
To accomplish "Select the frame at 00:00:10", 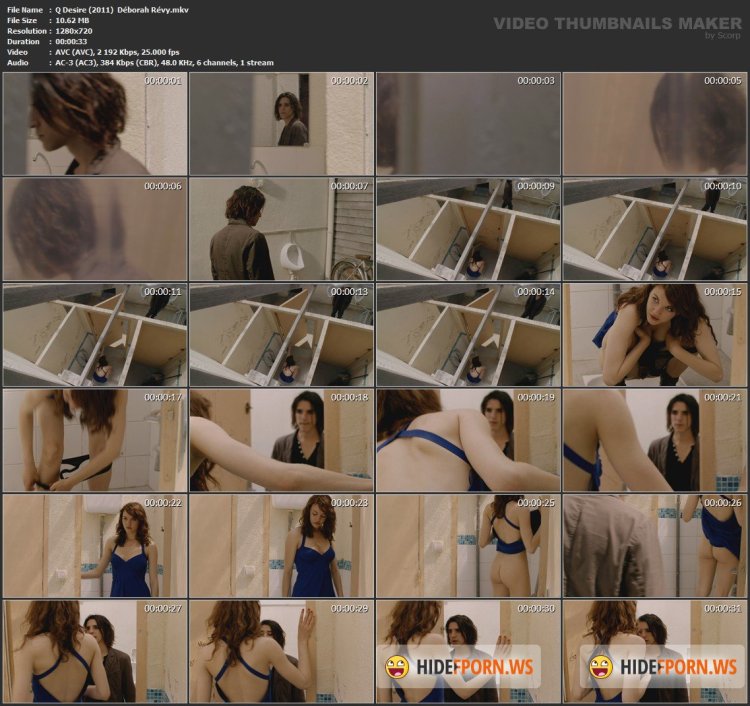I will point(655,230).
